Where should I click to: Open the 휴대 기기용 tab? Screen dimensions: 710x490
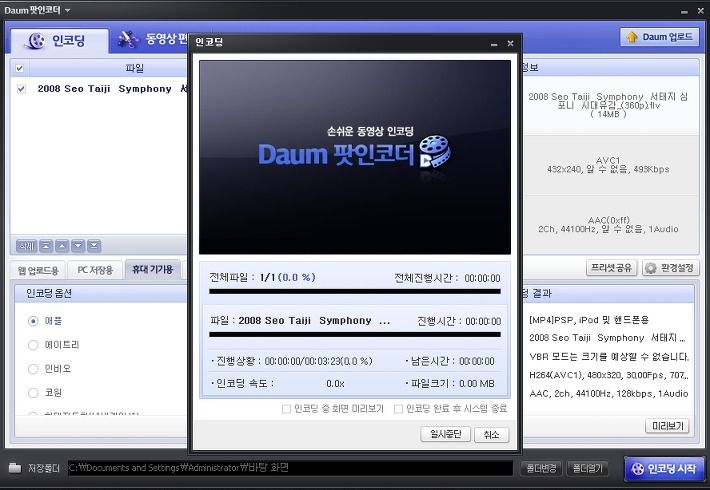pos(153,269)
